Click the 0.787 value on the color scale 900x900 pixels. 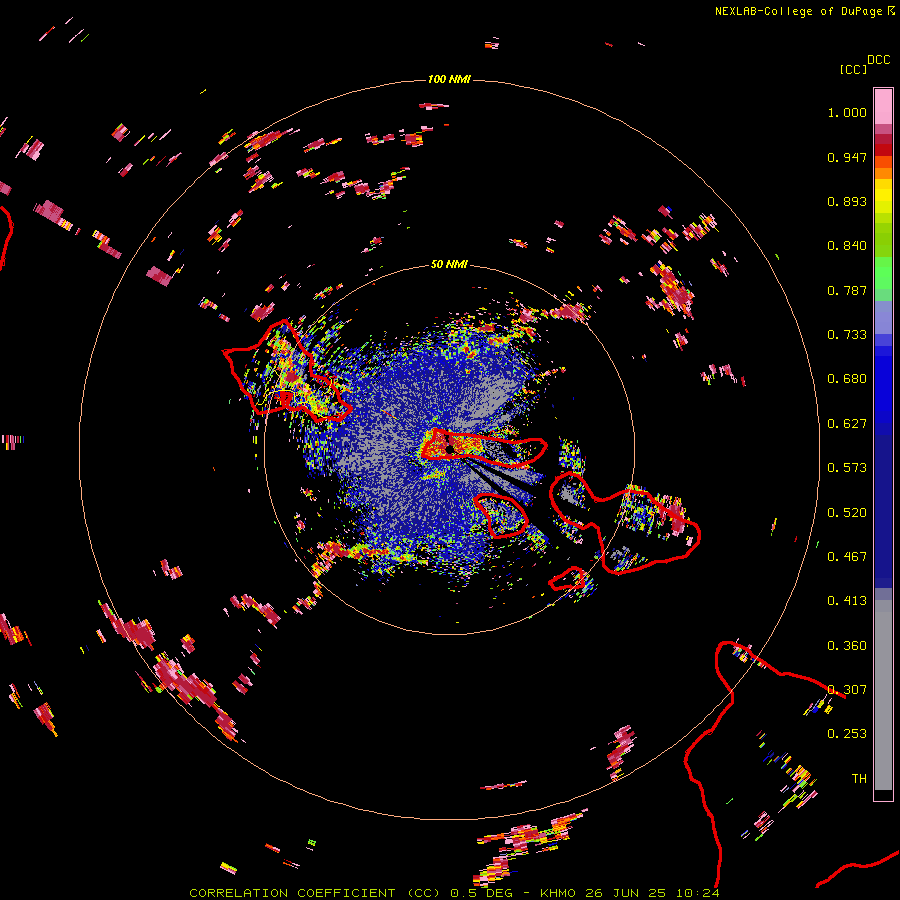[847, 290]
